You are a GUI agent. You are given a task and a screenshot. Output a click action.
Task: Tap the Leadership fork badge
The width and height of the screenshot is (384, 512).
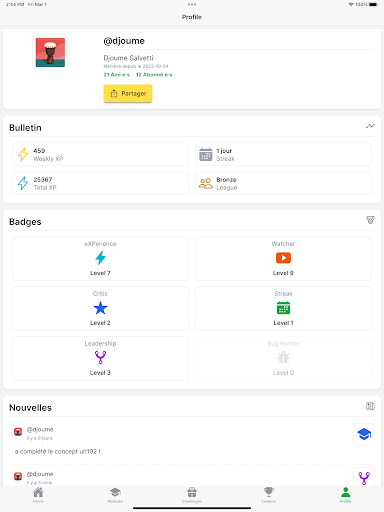pyautogui.click(x=100, y=358)
